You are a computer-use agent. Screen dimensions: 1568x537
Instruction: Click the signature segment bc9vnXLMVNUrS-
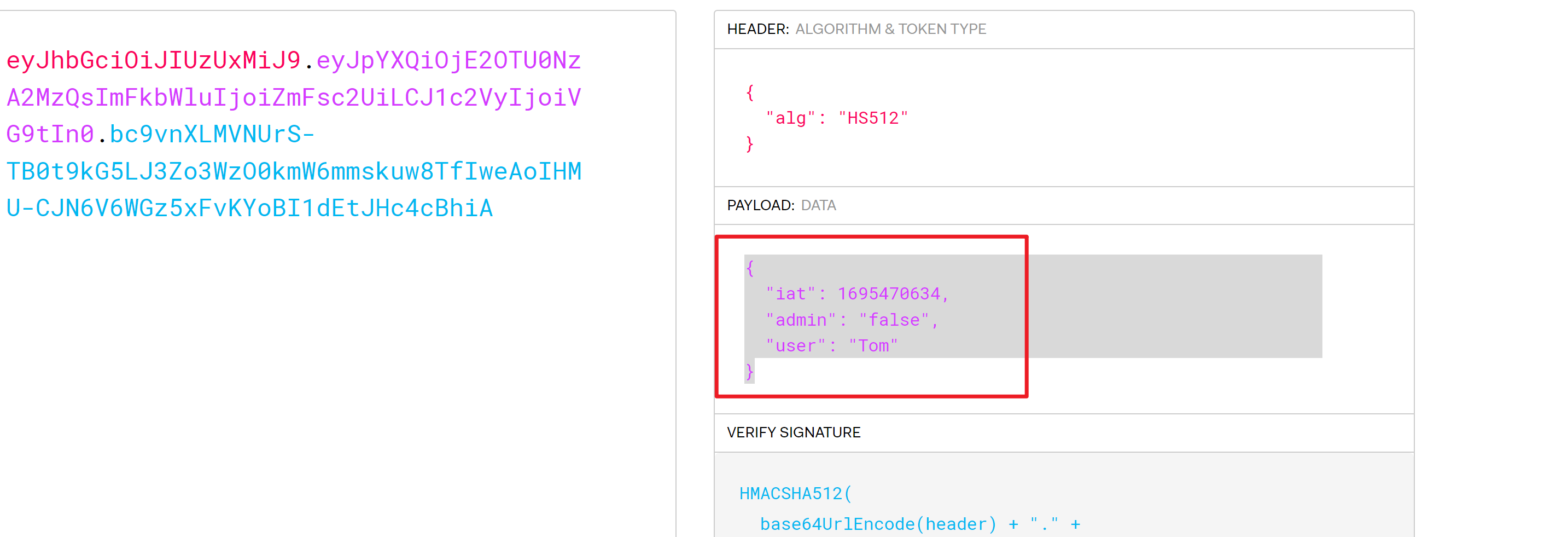click(x=212, y=134)
